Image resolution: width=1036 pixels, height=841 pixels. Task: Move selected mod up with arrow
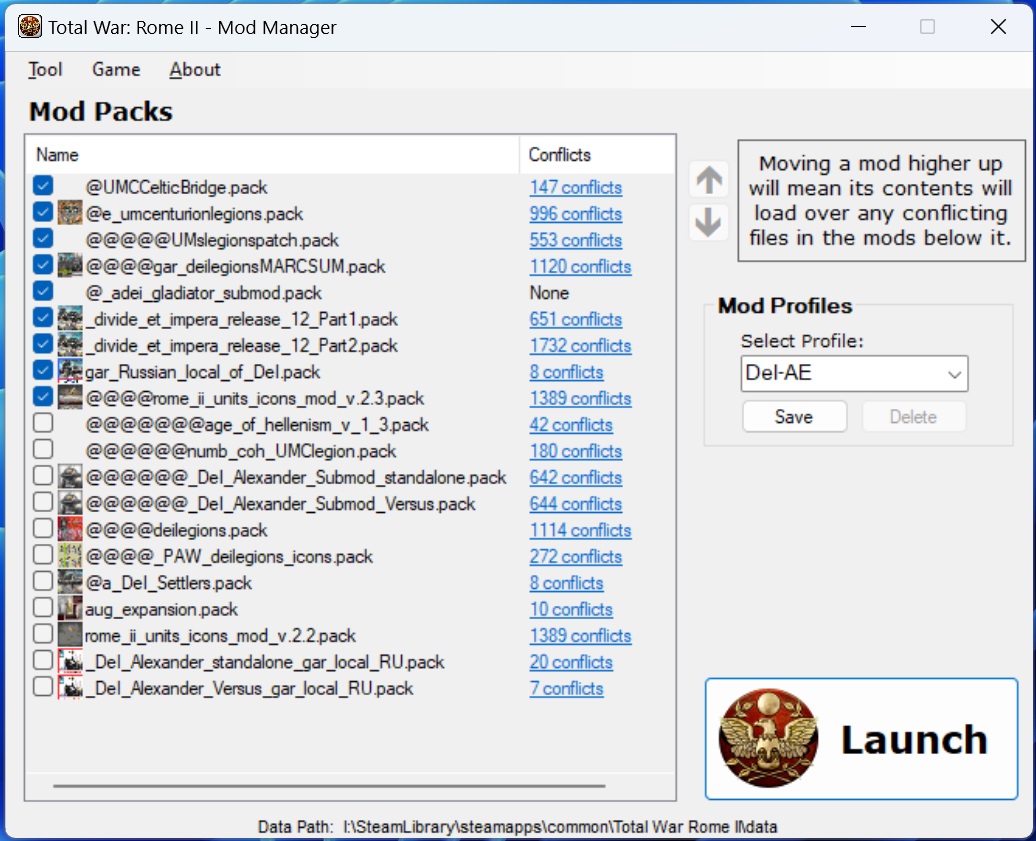click(709, 180)
